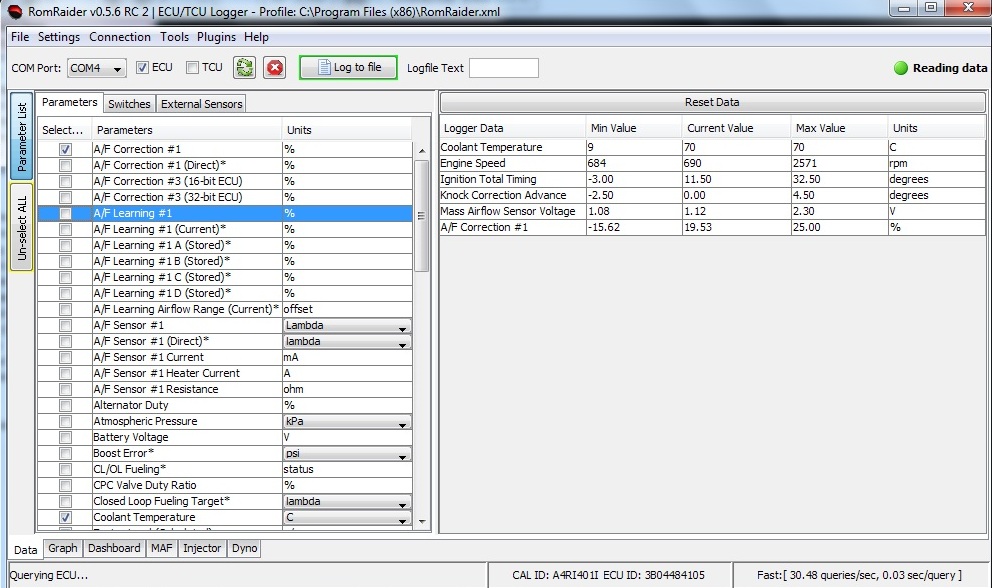The image size is (992, 588).
Task: Click the RomRaider app icon in title bar
Action: [x=15, y=11]
